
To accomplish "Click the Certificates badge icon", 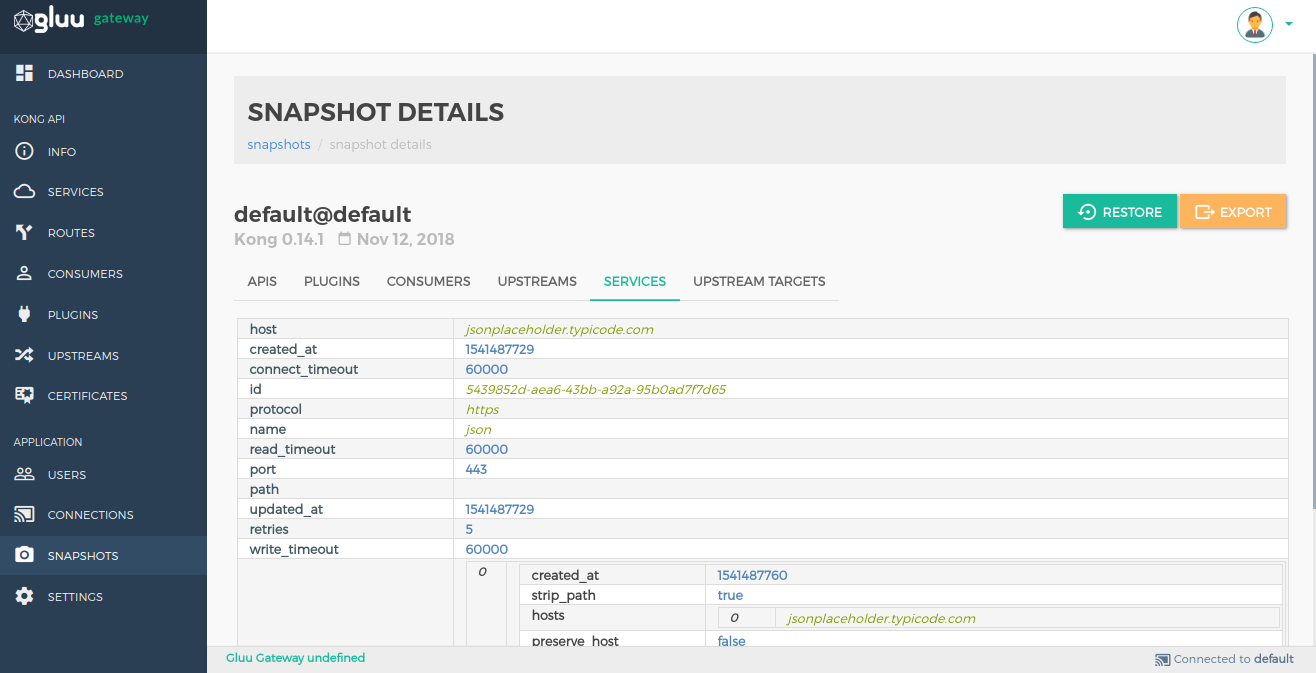I will 24,395.
